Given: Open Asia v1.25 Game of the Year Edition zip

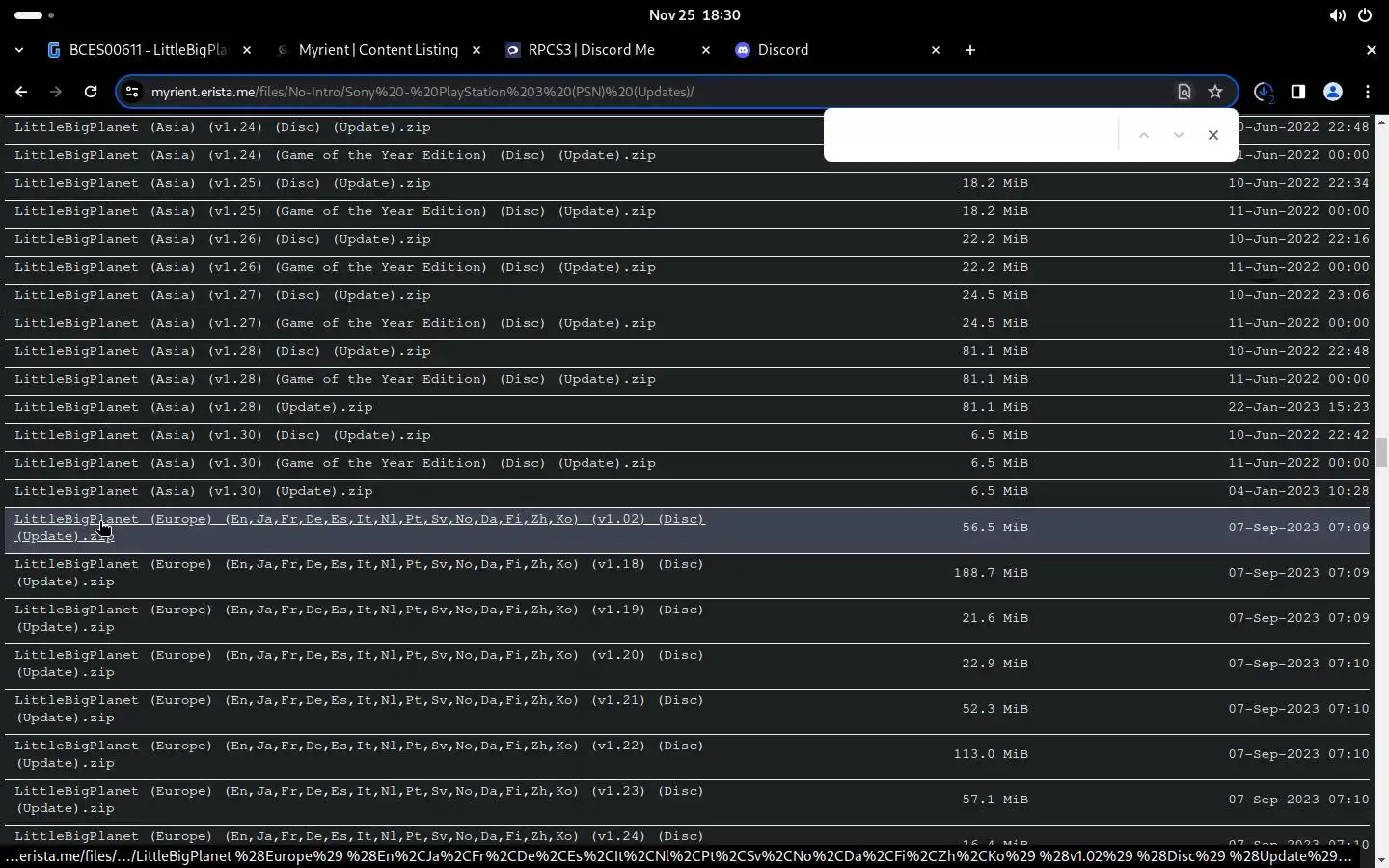Looking at the screenshot, I should [x=335, y=211].
